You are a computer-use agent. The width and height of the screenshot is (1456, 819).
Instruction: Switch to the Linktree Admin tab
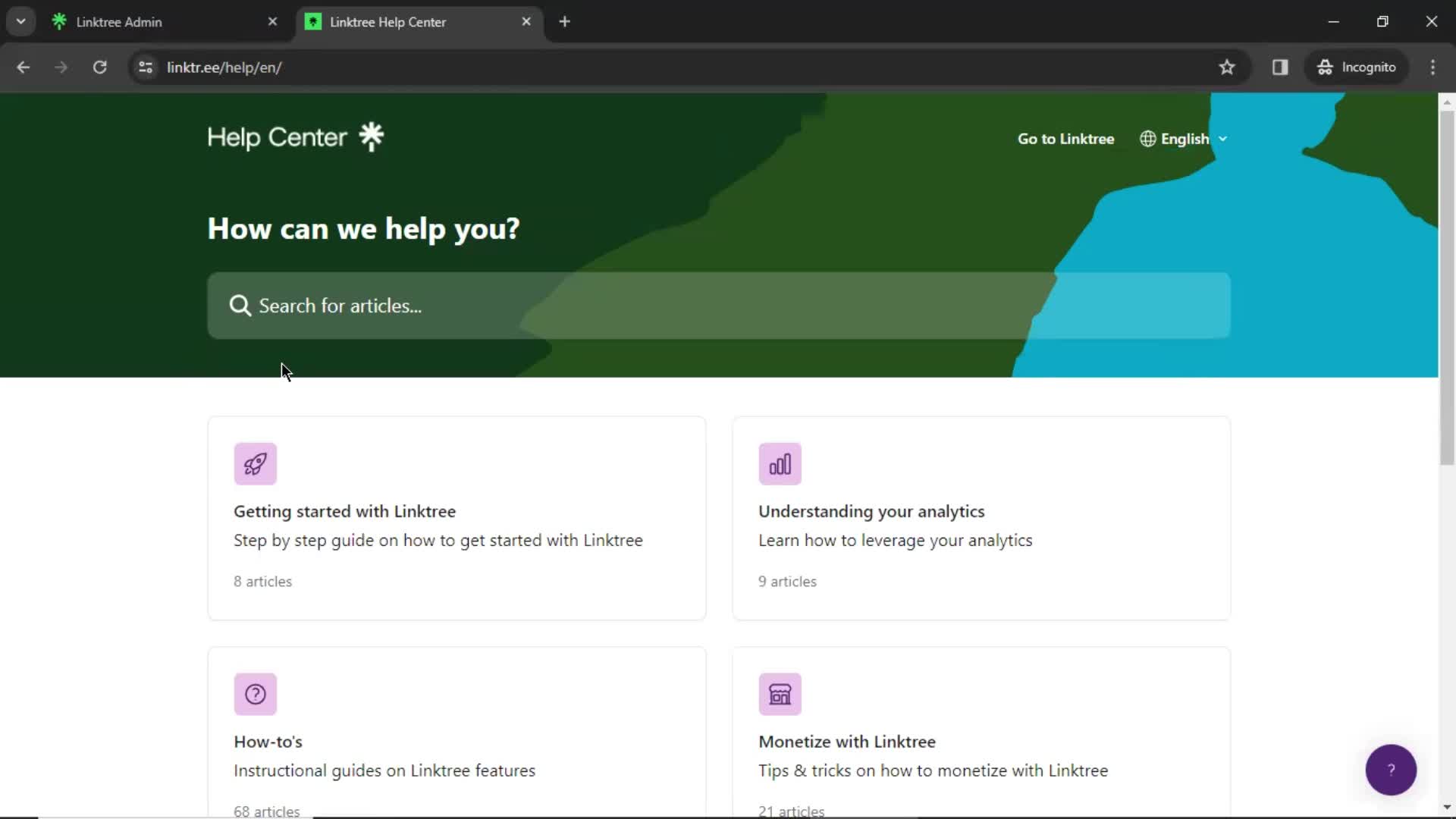click(x=163, y=22)
